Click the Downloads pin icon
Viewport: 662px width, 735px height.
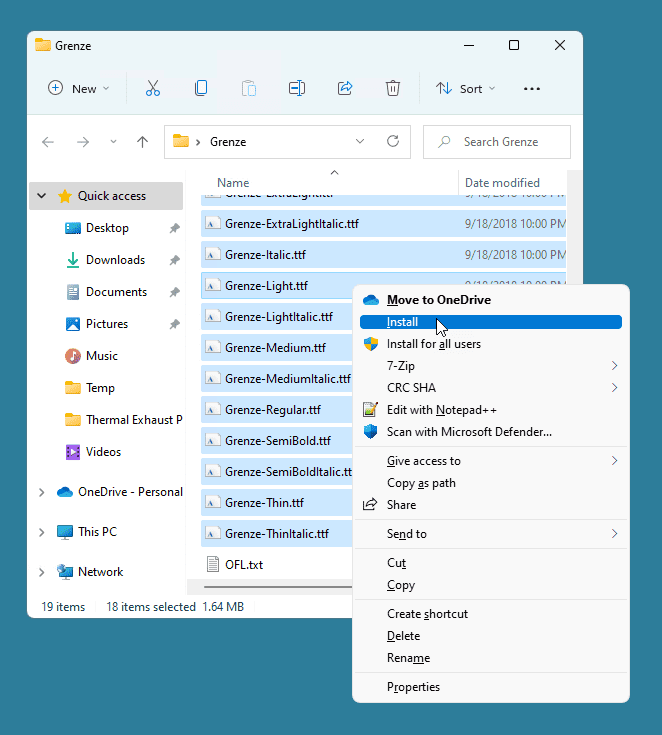pos(174,260)
